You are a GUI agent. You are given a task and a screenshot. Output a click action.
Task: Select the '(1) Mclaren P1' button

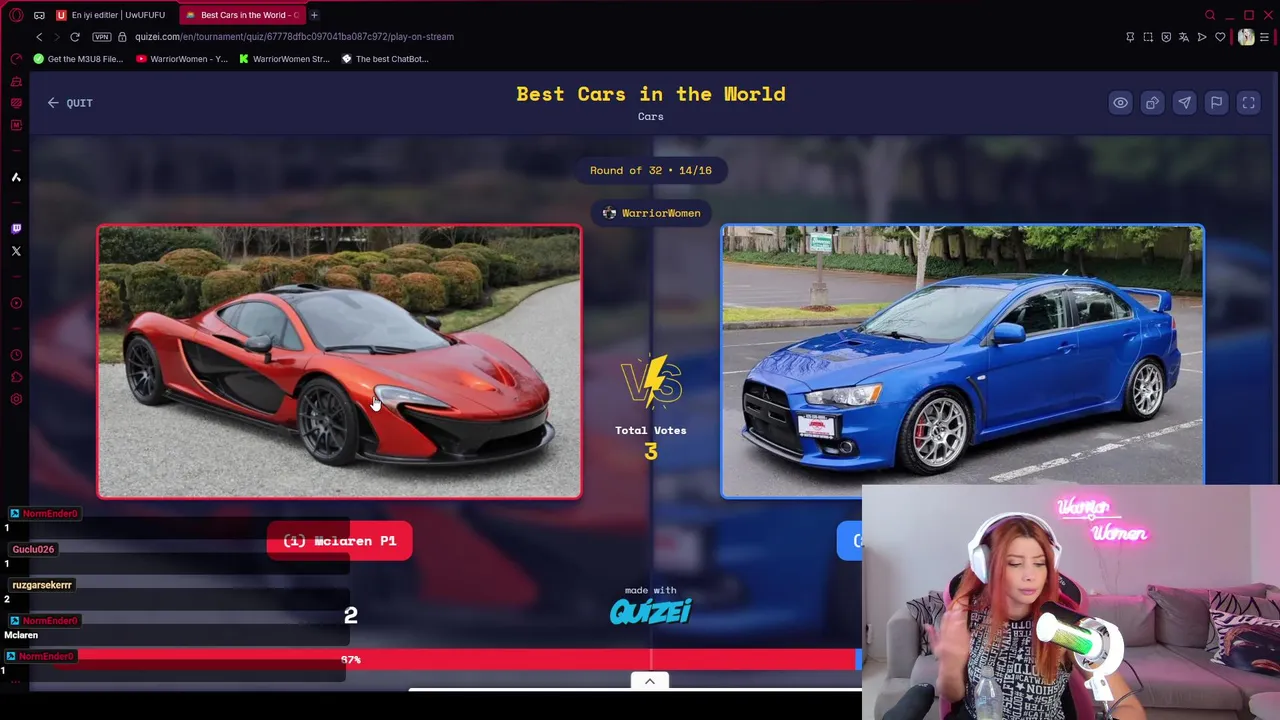pyautogui.click(x=339, y=541)
